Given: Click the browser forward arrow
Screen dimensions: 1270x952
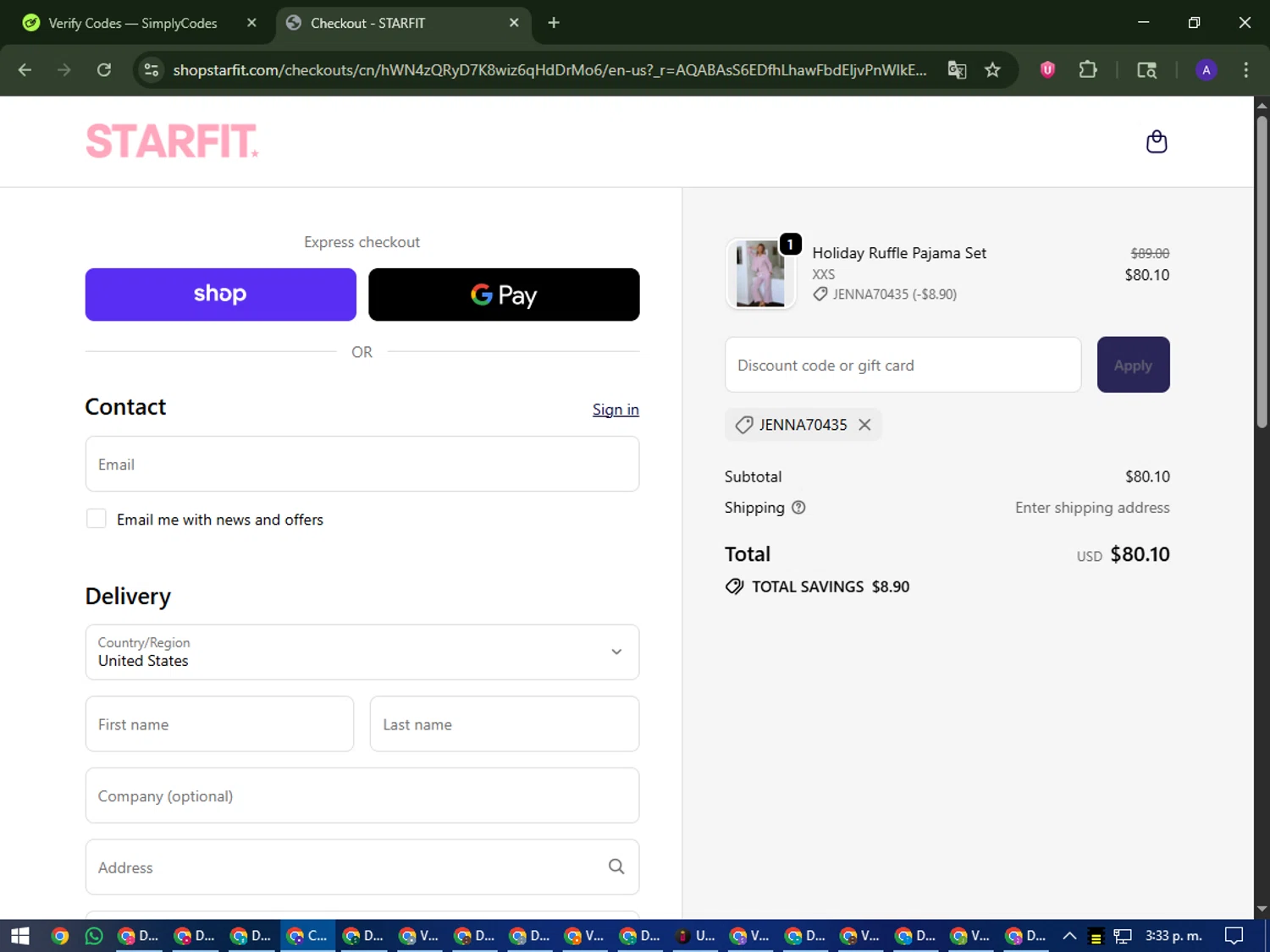Looking at the screenshot, I should coord(64,70).
